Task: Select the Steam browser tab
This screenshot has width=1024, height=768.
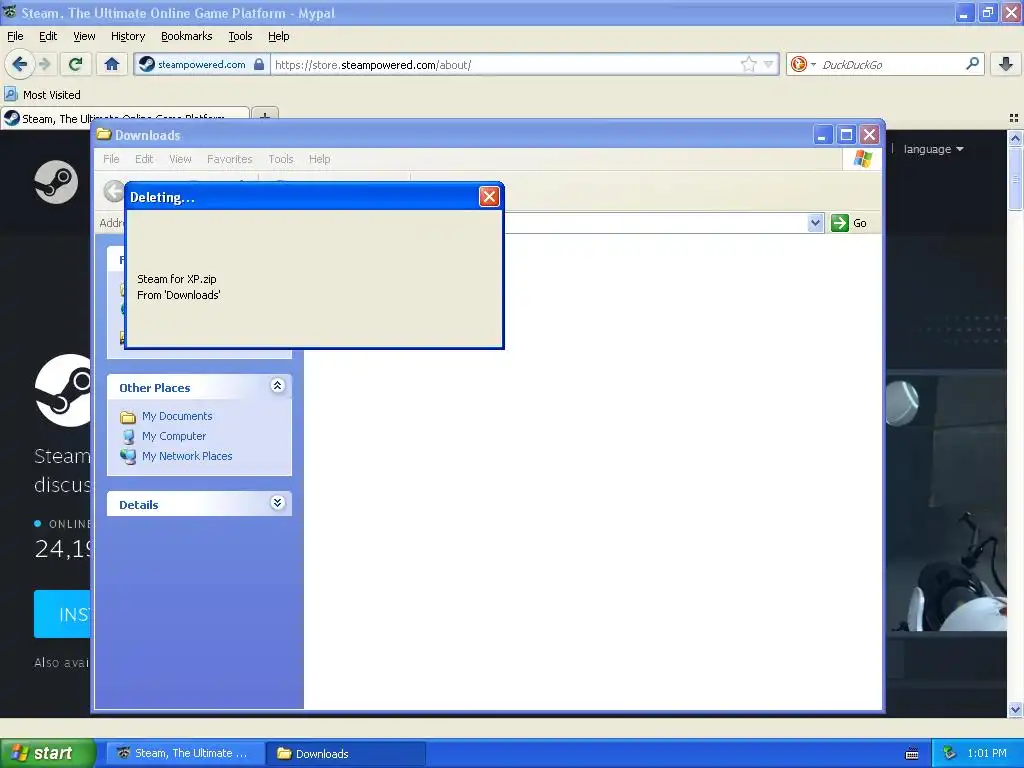Action: (124, 118)
